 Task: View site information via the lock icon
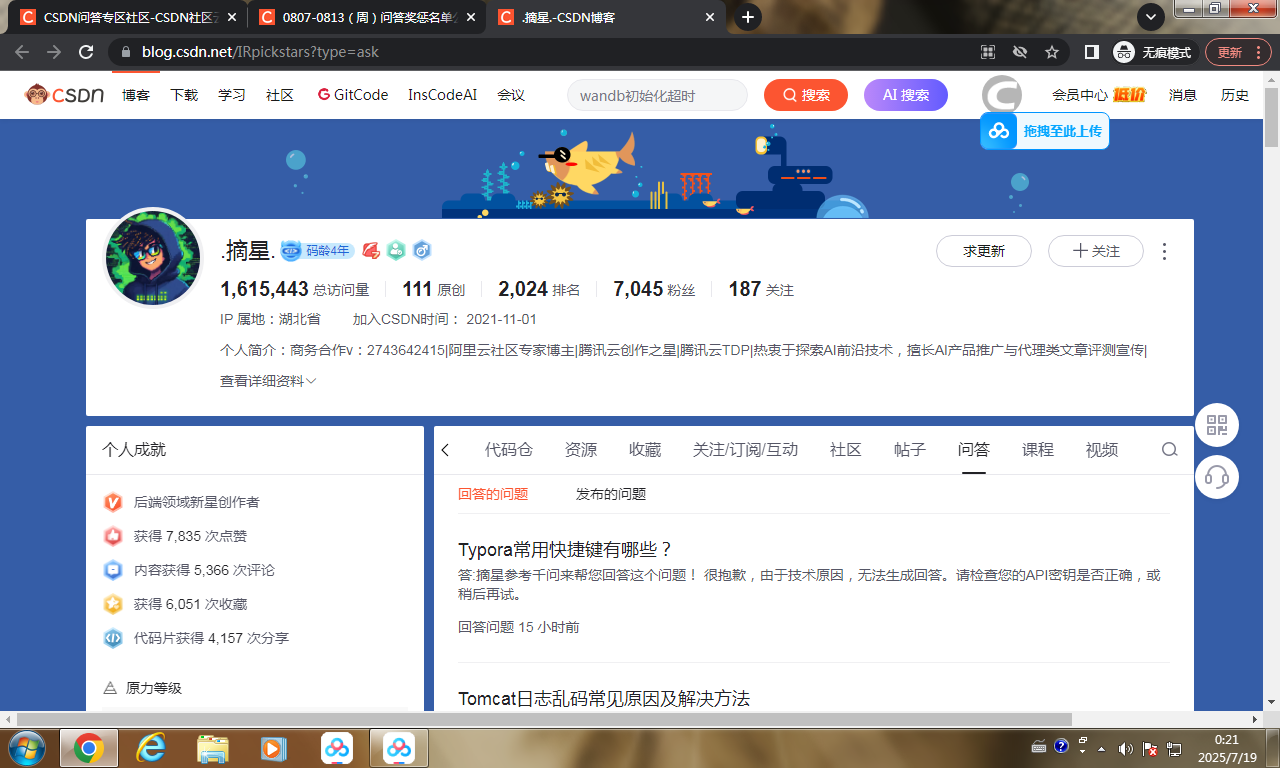pyautogui.click(x=125, y=52)
